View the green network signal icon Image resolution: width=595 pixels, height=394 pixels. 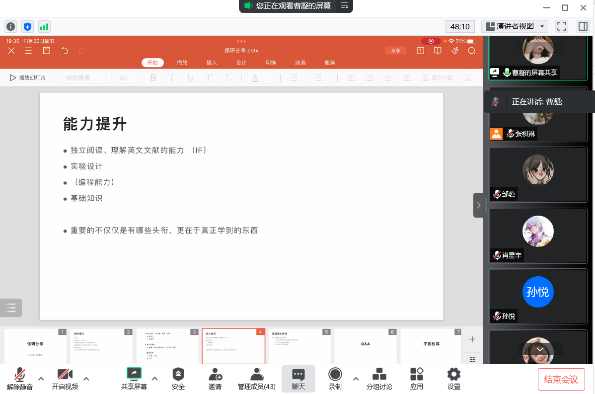point(44,27)
